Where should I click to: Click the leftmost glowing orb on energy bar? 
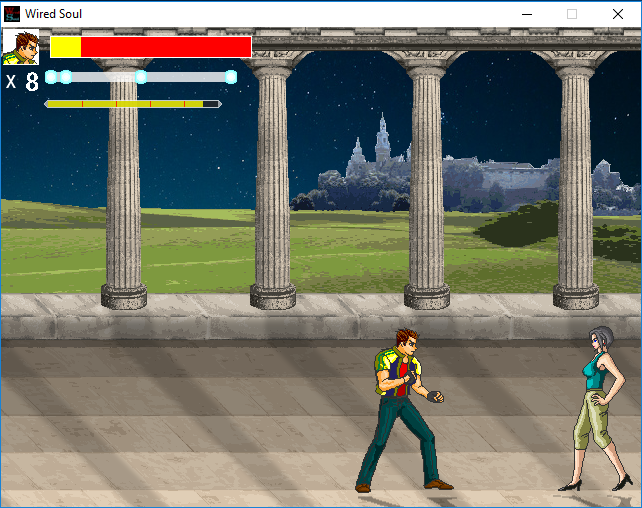pyautogui.click(x=52, y=77)
